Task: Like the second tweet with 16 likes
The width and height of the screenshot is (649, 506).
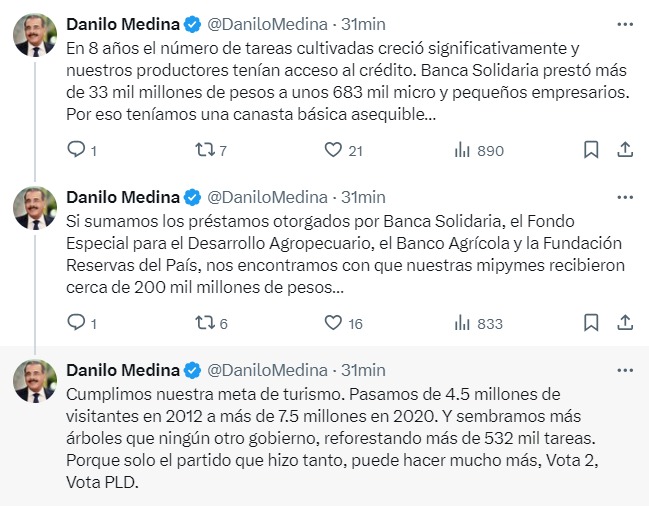Action: point(334,323)
